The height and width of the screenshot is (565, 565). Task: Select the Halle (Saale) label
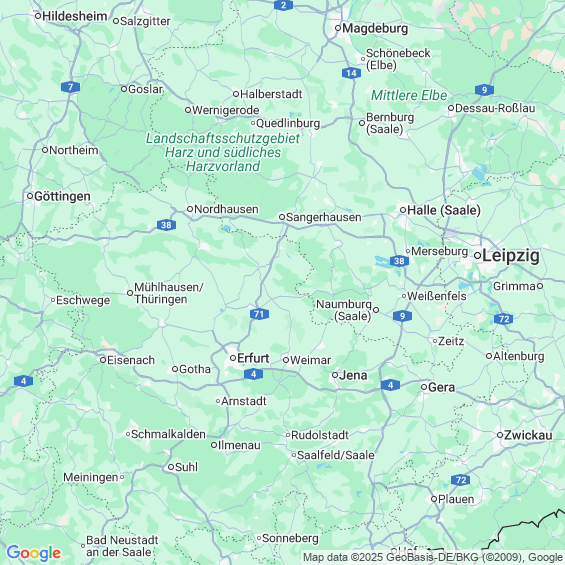click(444, 210)
